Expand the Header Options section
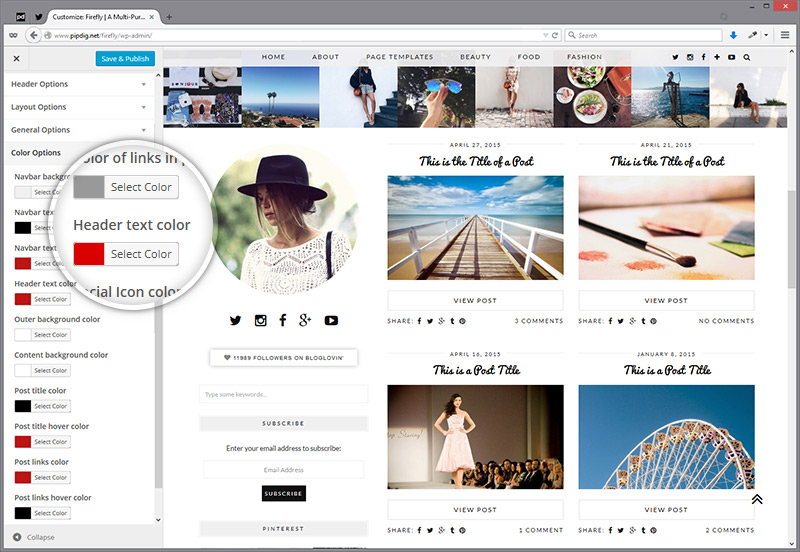The image size is (800, 552). (x=79, y=84)
